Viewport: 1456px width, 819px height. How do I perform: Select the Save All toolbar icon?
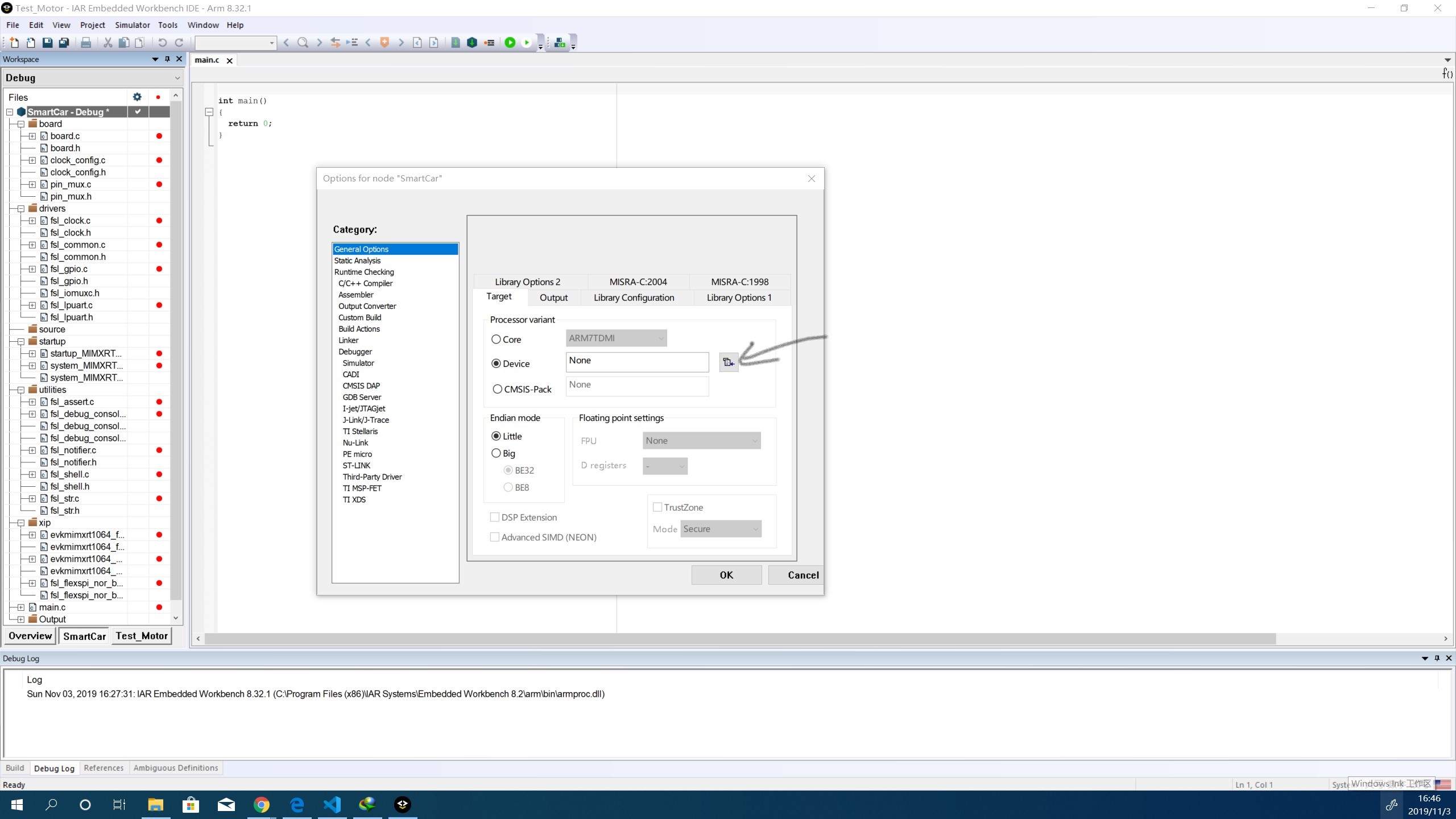tap(64, 42)
